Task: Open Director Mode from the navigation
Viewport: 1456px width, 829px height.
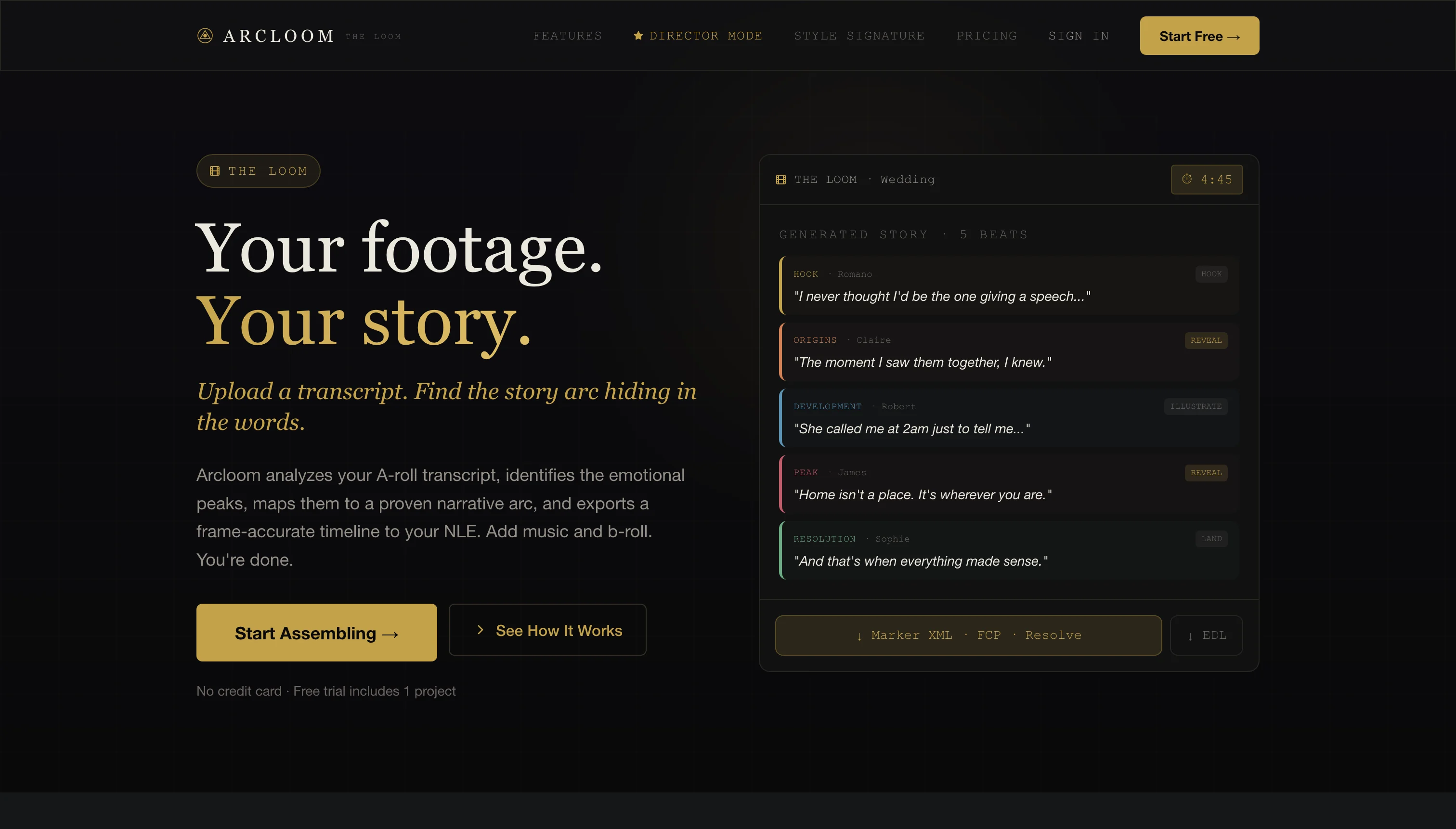Action: (x=698, y=36)
